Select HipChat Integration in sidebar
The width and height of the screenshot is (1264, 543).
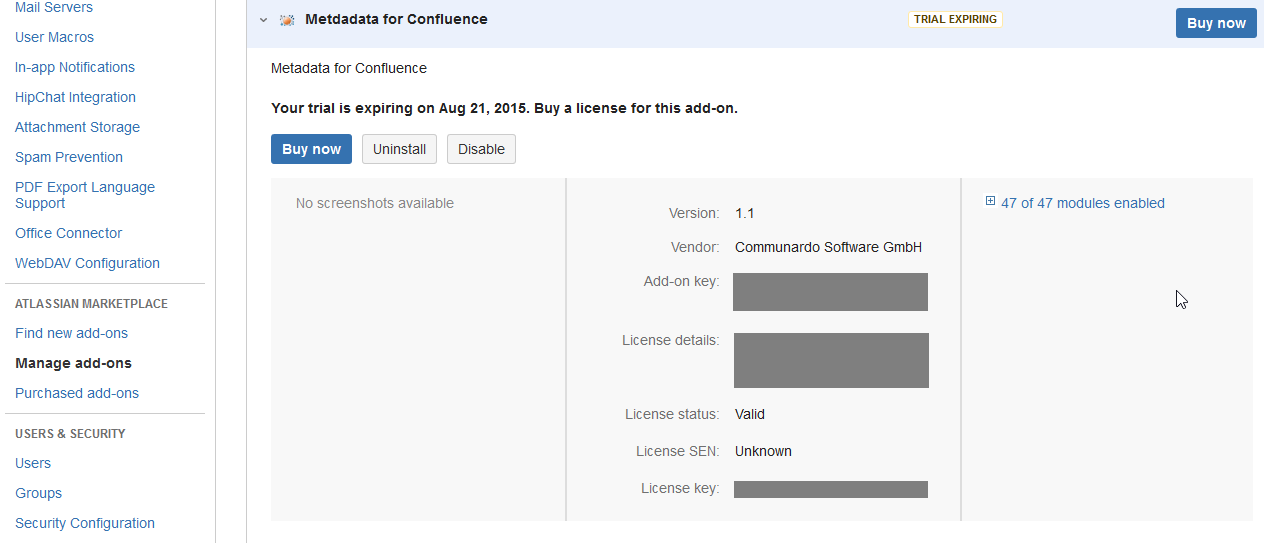[75, 97]
